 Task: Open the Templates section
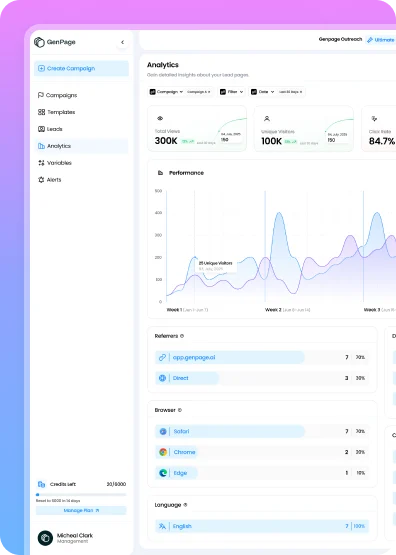pos(57,112)
